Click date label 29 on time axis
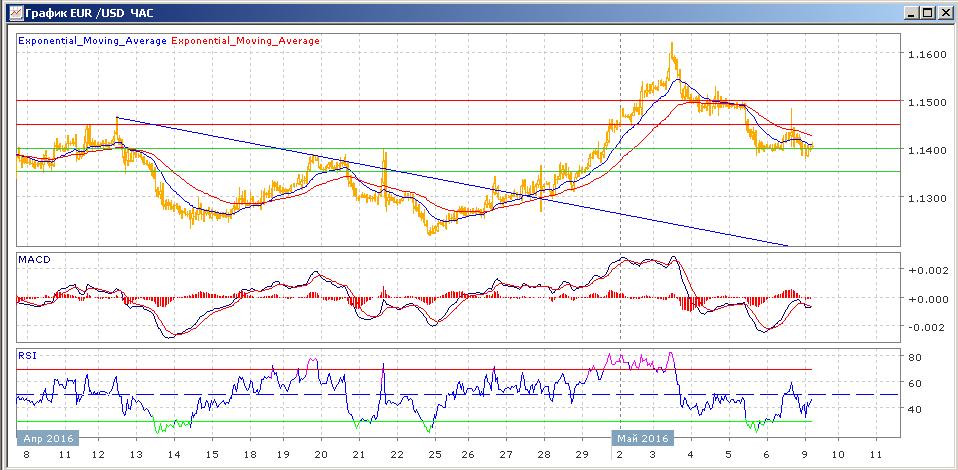 582,455
